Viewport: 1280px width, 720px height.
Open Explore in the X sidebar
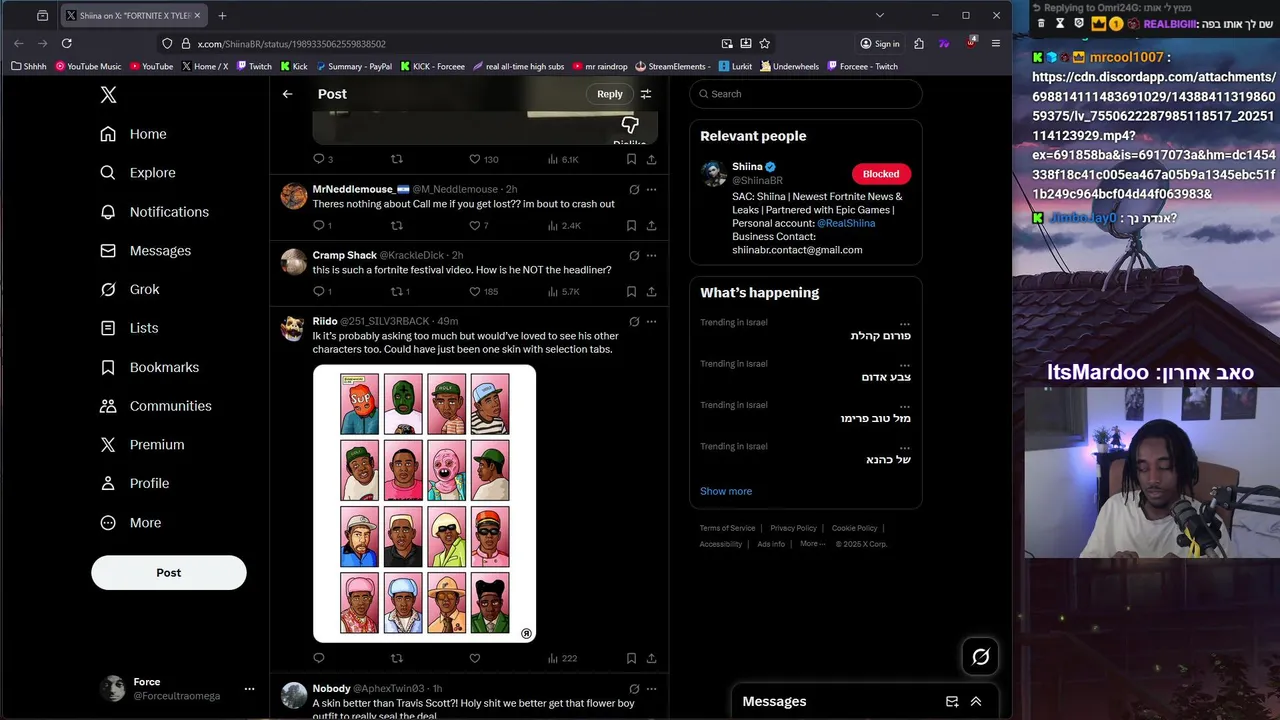[138, 173]
